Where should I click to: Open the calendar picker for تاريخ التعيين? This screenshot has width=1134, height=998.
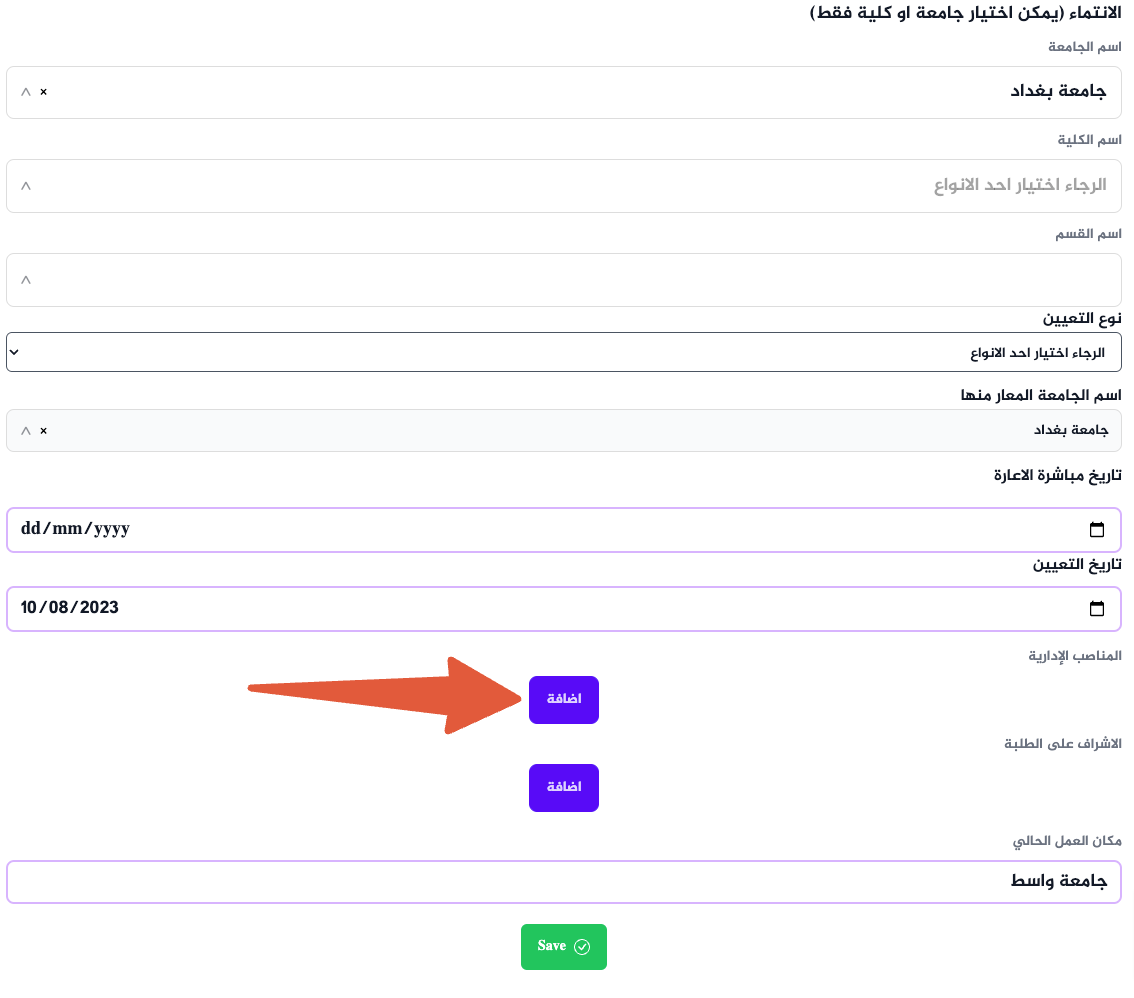pos(1097,608)
